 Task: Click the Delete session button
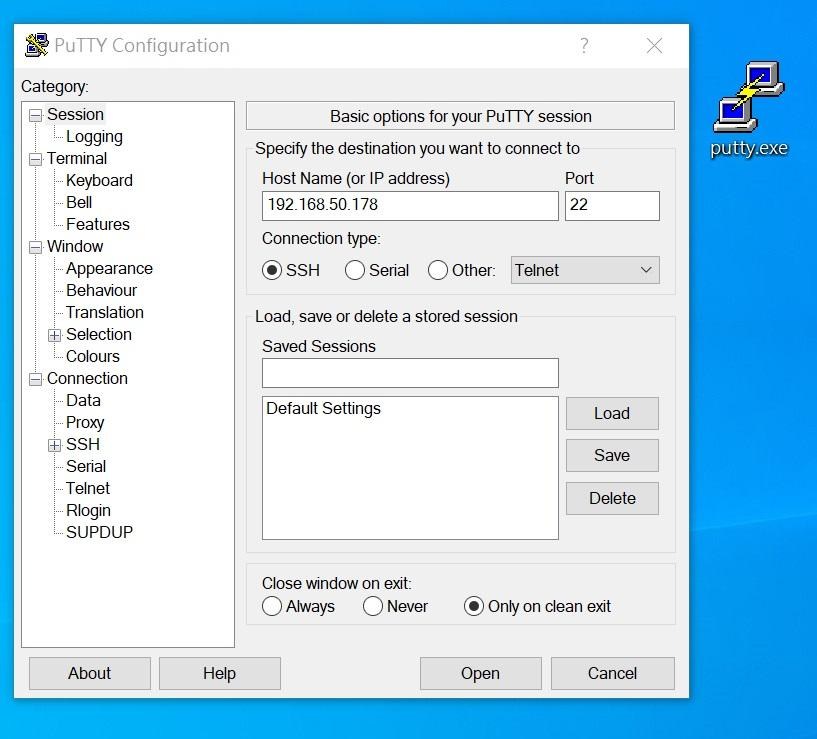coord(612,498)
